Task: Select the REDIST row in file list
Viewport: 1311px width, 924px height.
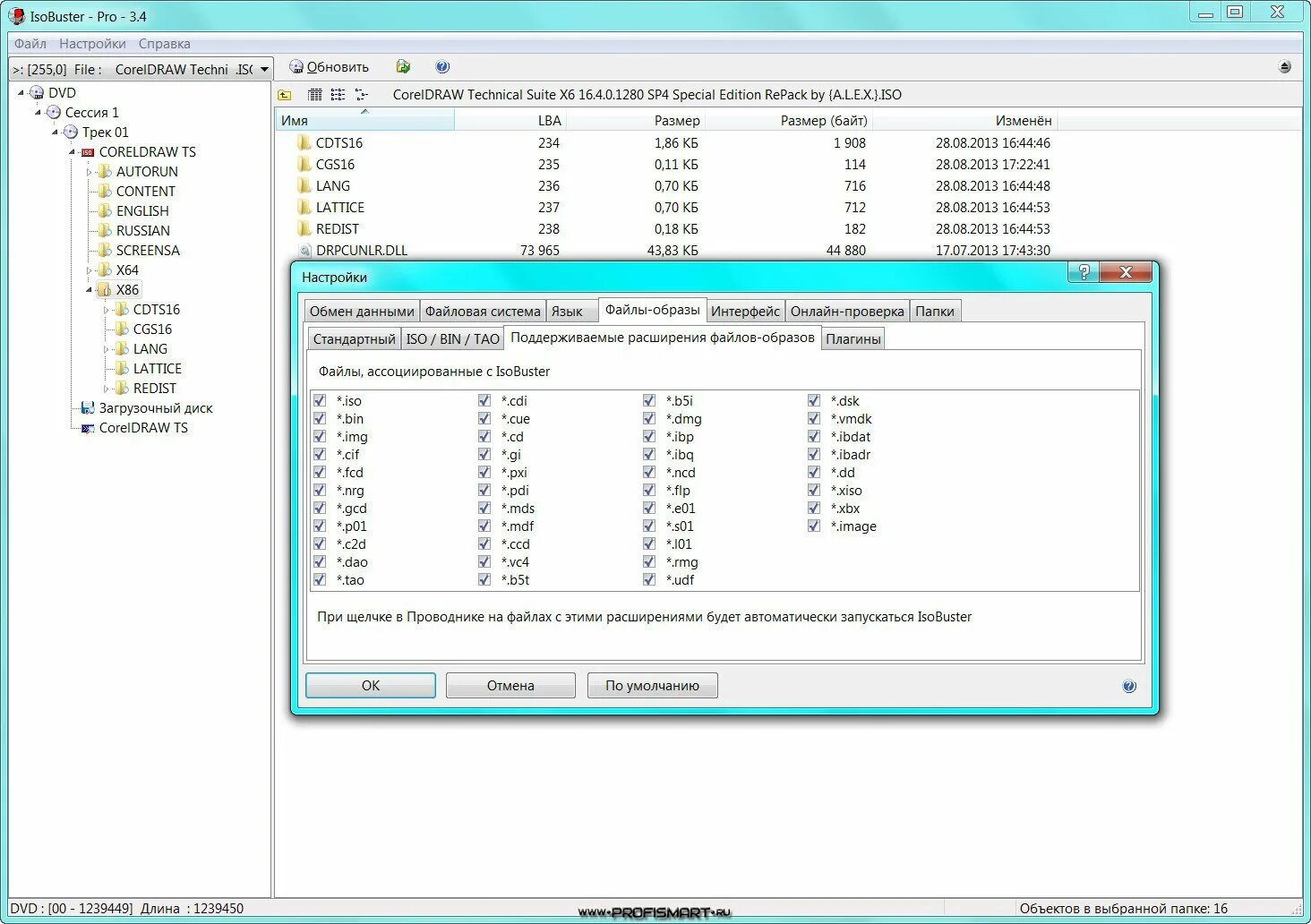Action: coord(666,229)
